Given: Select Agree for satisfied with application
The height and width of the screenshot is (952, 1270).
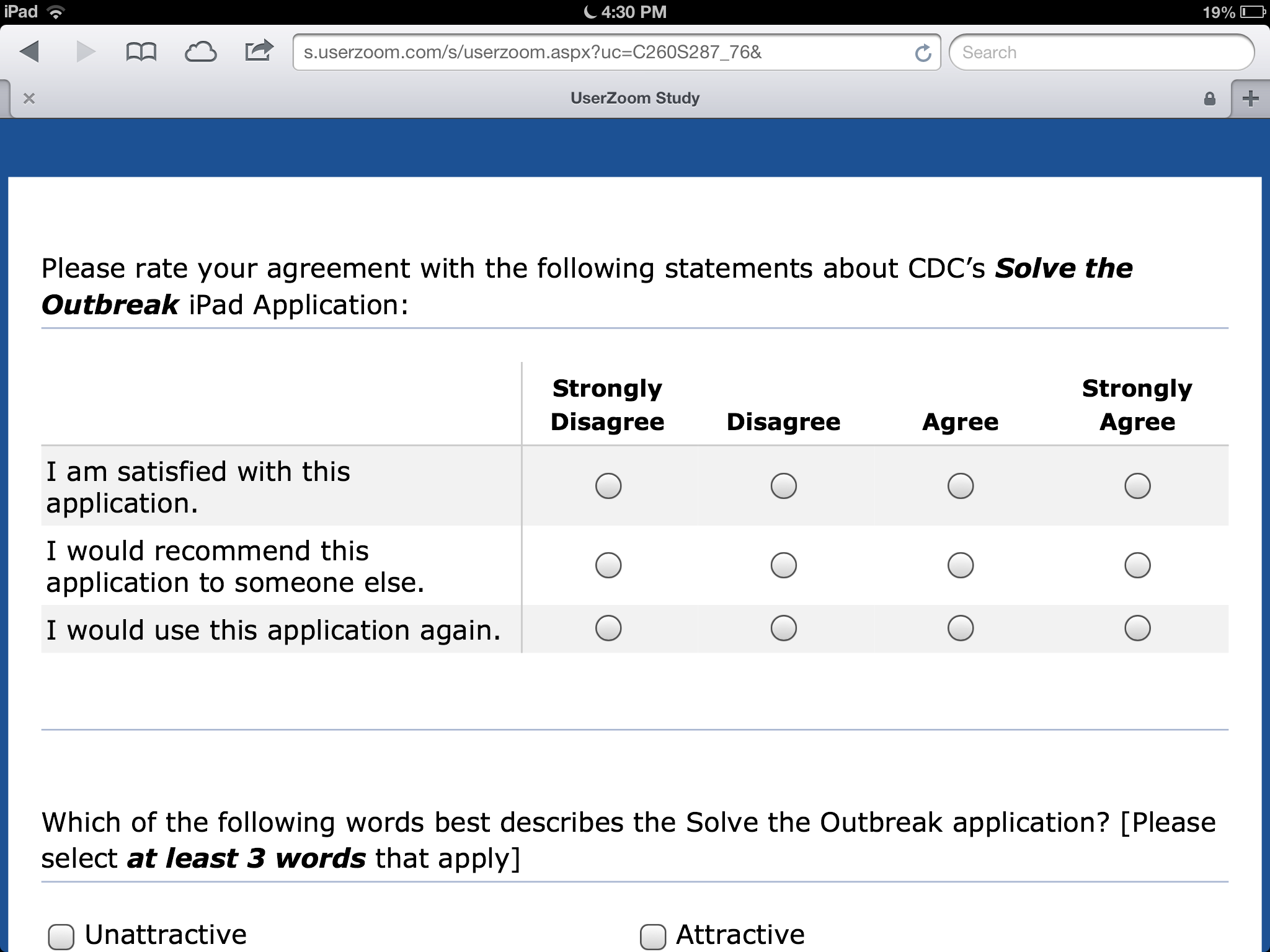Looking at the screenshot, I should [961, 486].
